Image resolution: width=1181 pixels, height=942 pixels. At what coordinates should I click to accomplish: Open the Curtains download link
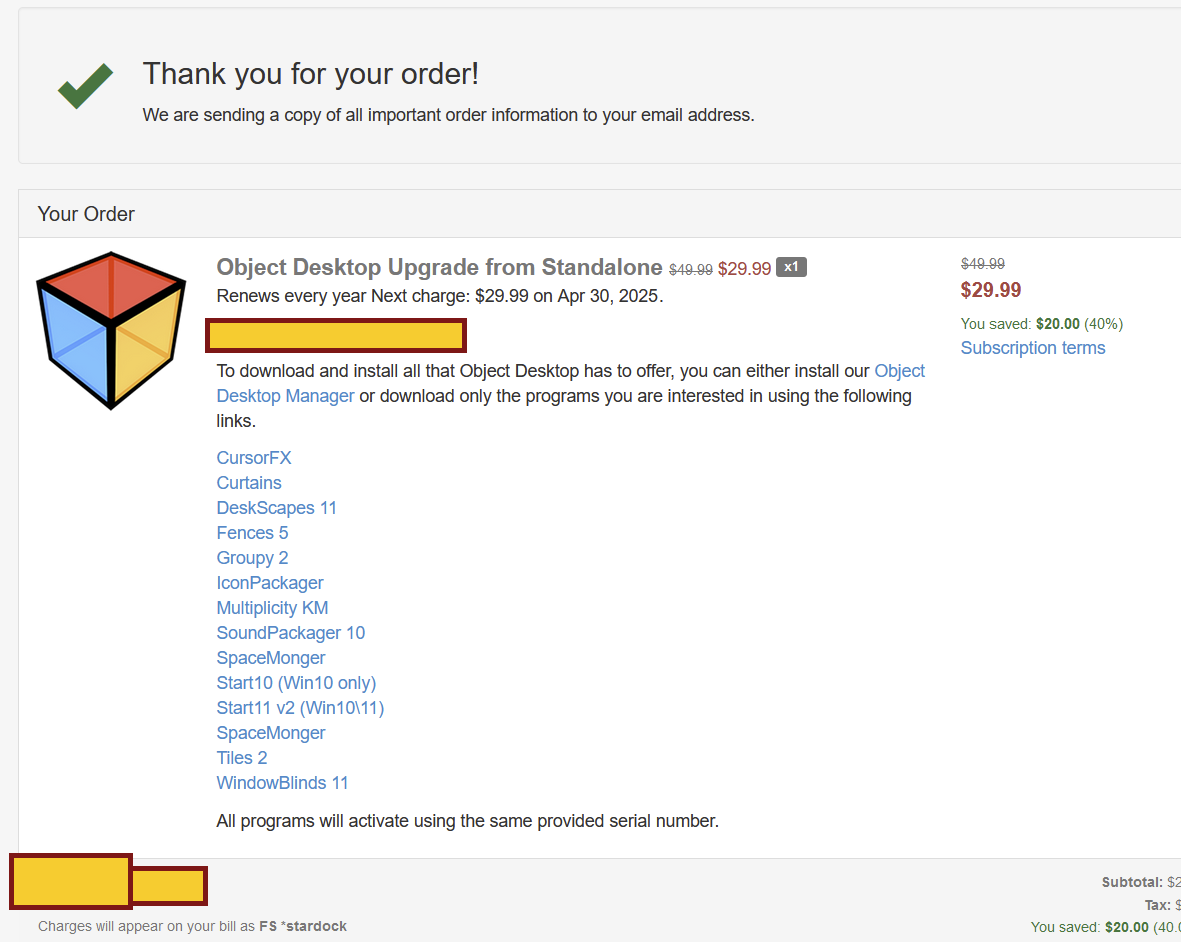[x=249, y=483]
